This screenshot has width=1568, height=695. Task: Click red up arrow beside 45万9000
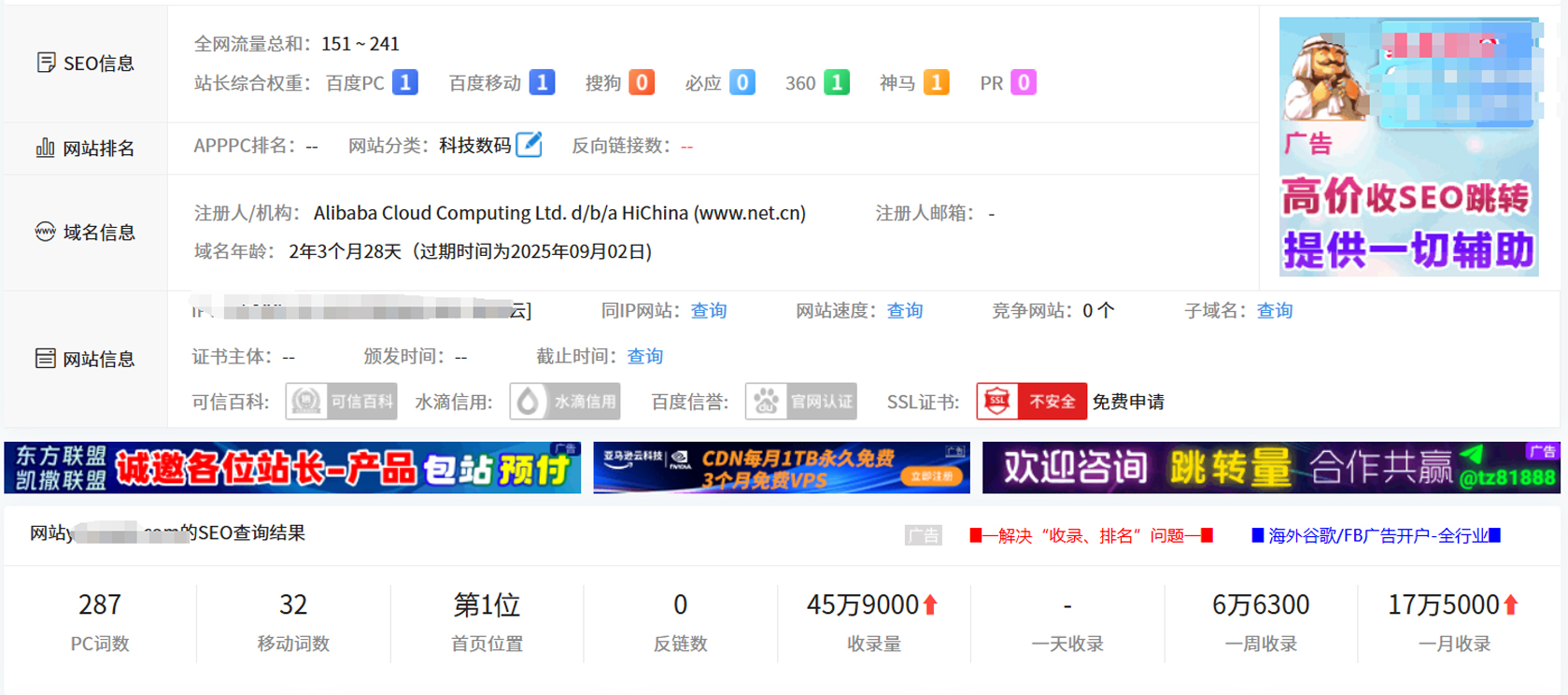(x=931, y=605)
